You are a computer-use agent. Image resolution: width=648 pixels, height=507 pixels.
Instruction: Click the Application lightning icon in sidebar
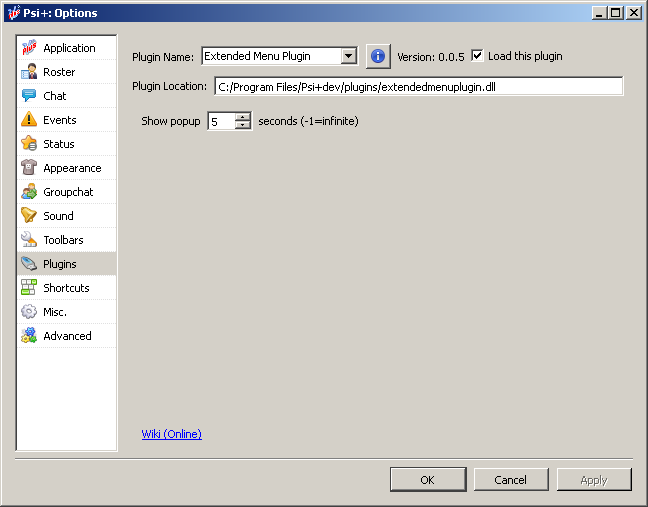coord(29,48)
